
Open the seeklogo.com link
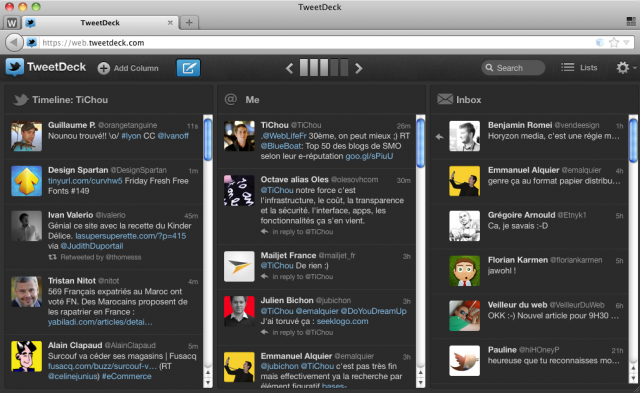(x=342, y=321)
